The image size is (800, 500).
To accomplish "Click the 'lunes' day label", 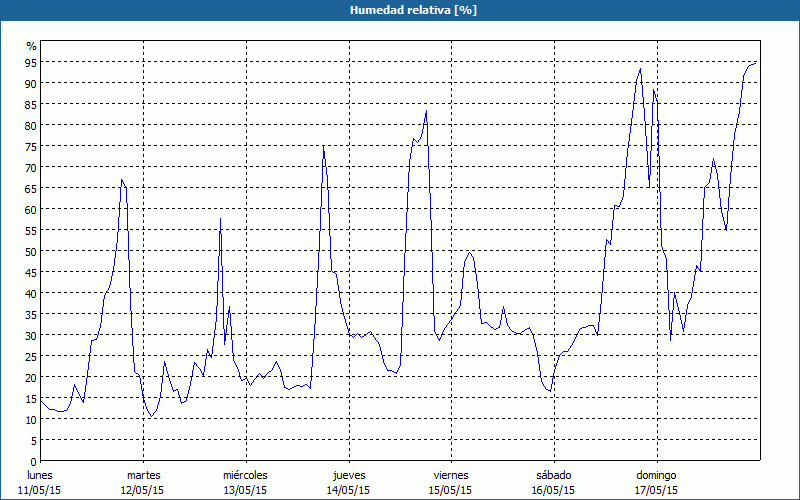I will [41, 475].
